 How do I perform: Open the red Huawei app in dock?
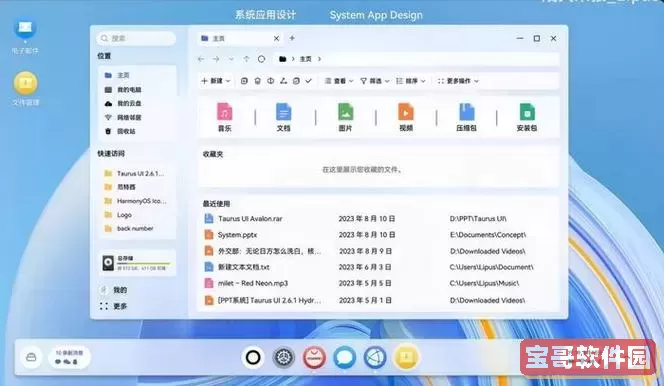[x=314, y=357]
